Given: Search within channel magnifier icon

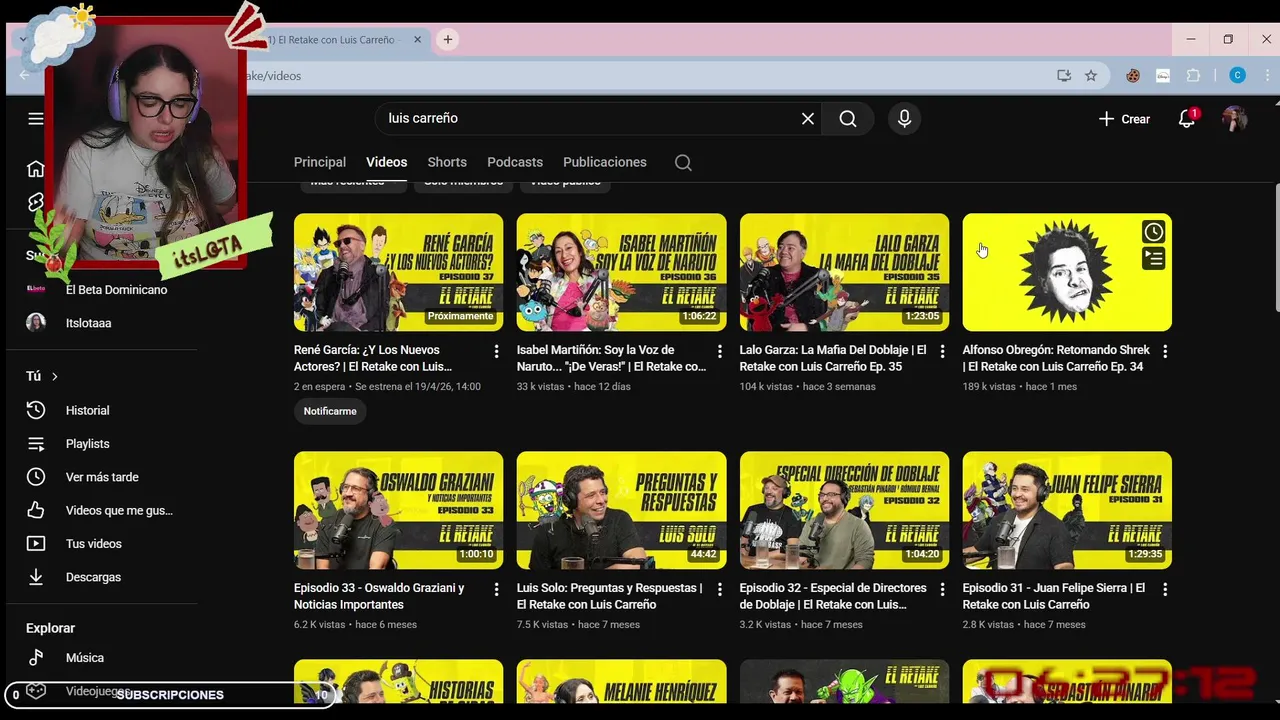Looking at the screenshot, I should click(x=683, y=163).
